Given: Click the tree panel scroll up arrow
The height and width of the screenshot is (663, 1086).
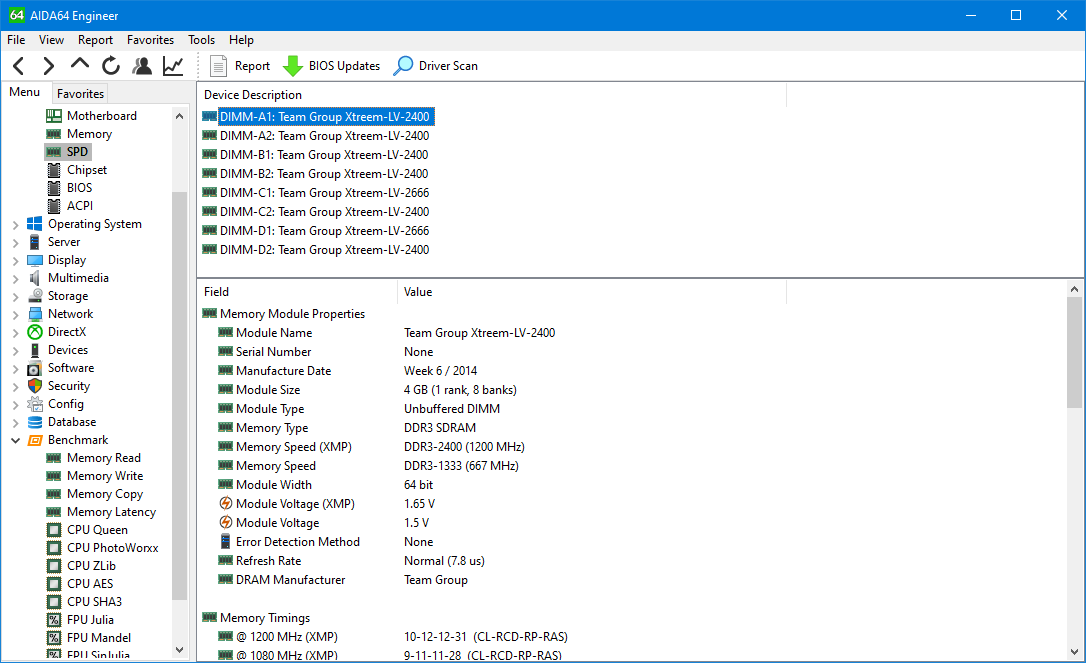Looking at the screenshot, I should point(179,116).
